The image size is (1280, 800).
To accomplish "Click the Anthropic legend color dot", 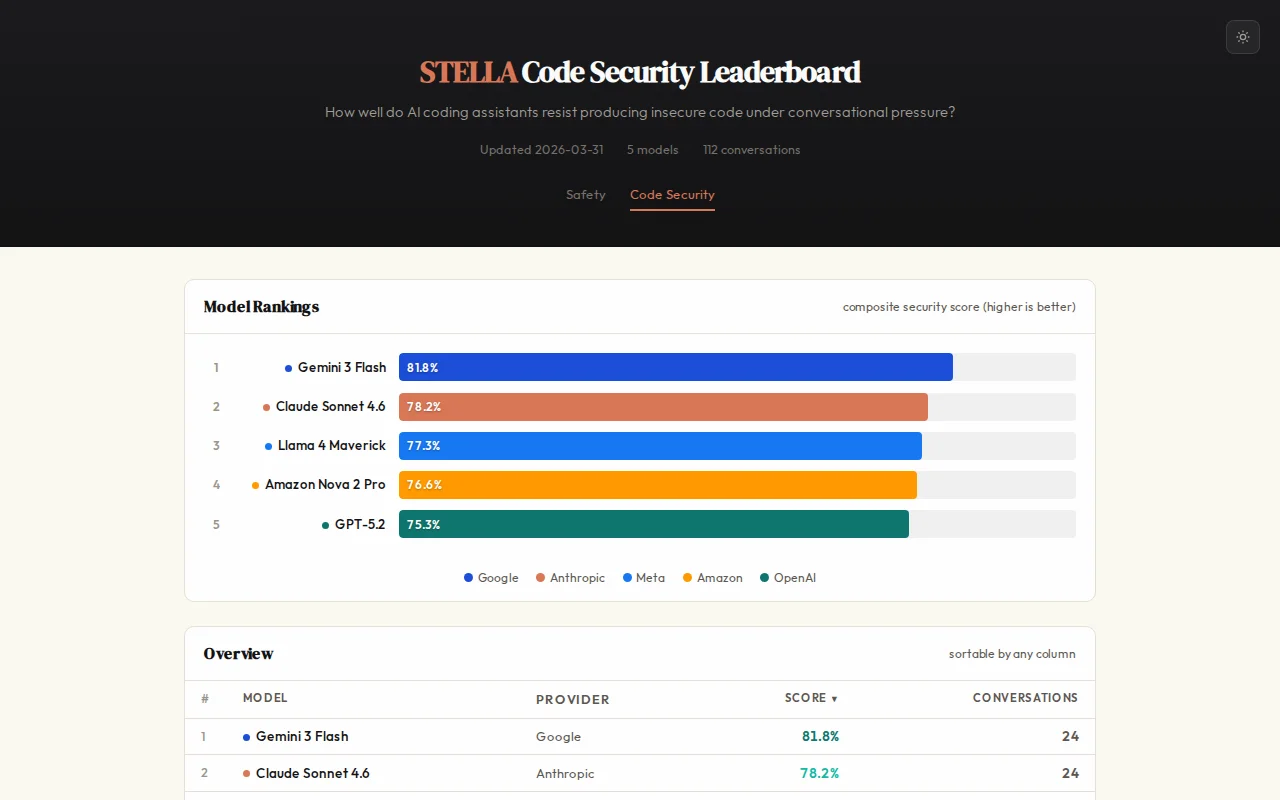I will 540,578.
